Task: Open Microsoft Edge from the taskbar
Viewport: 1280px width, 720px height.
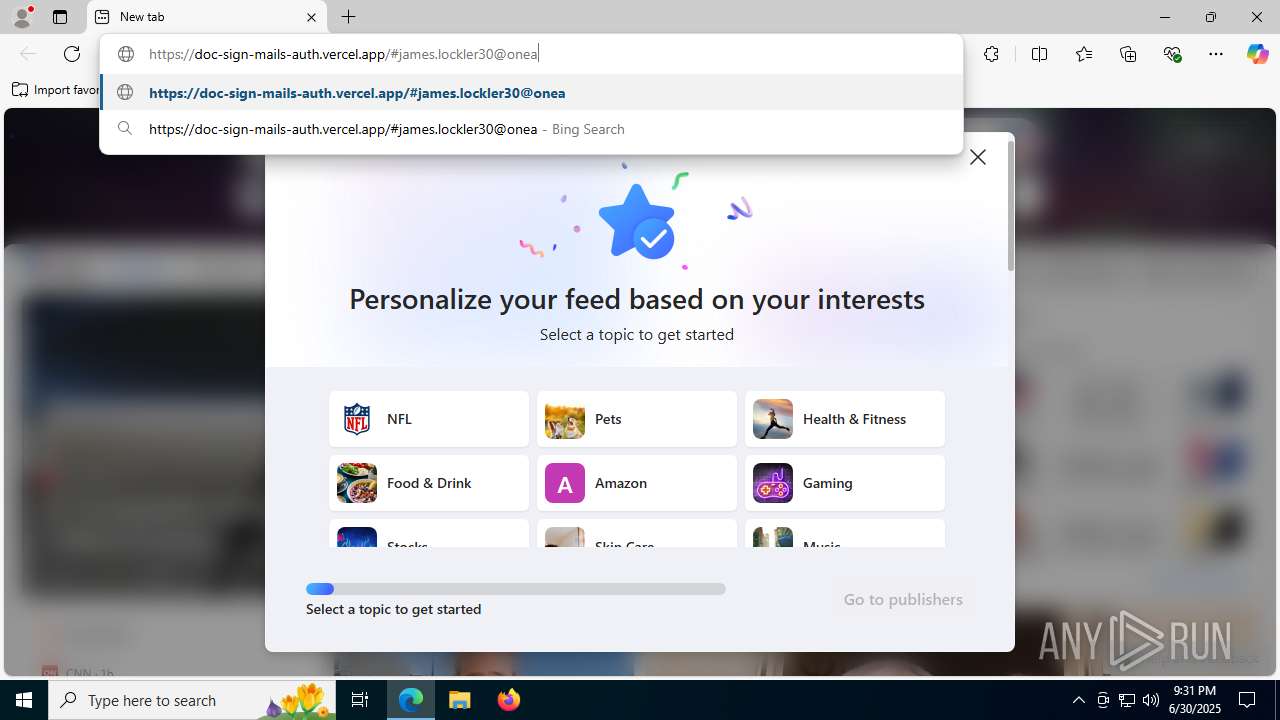Action: point(411,700)
